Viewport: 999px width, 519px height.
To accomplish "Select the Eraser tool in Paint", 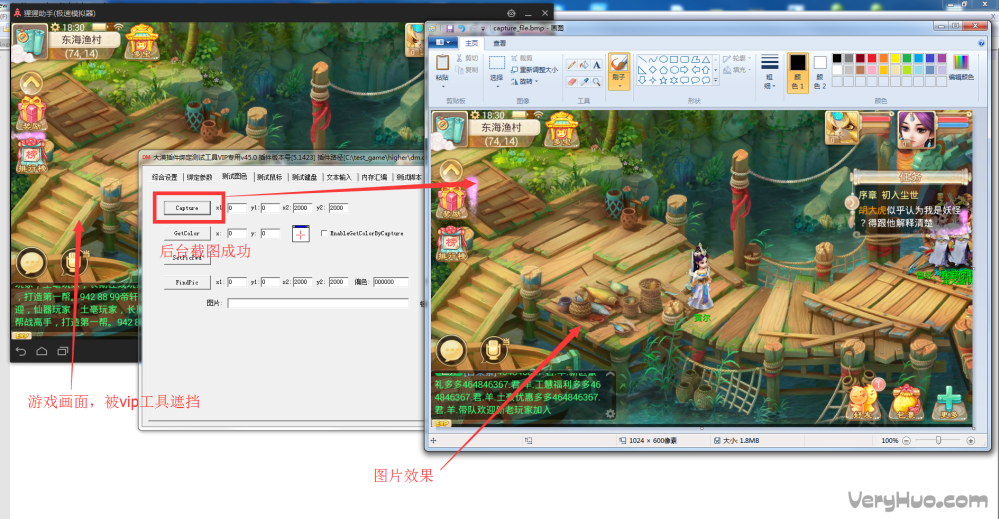I will point(571,82).
